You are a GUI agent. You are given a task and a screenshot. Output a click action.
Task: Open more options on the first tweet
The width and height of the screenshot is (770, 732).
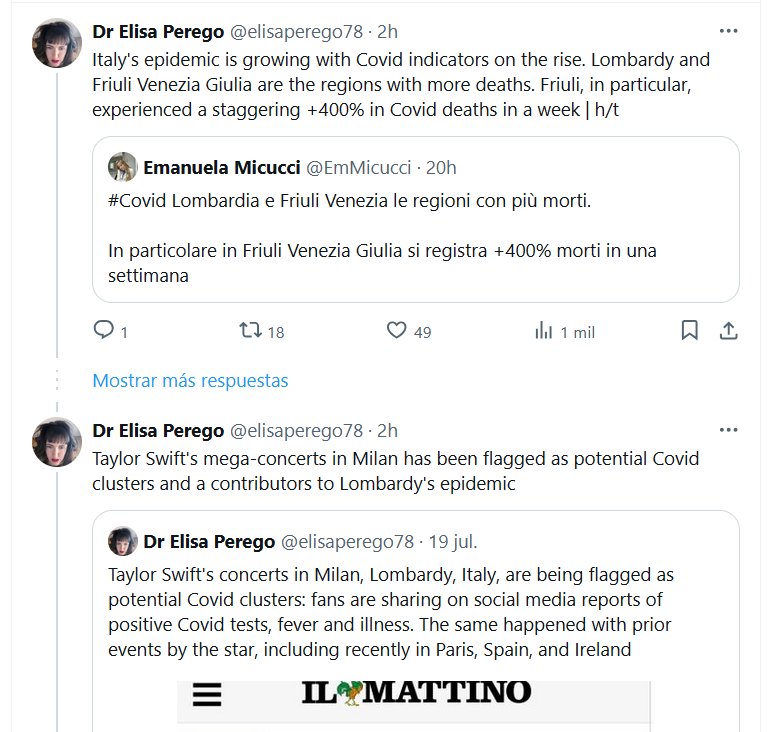[729, 30]
